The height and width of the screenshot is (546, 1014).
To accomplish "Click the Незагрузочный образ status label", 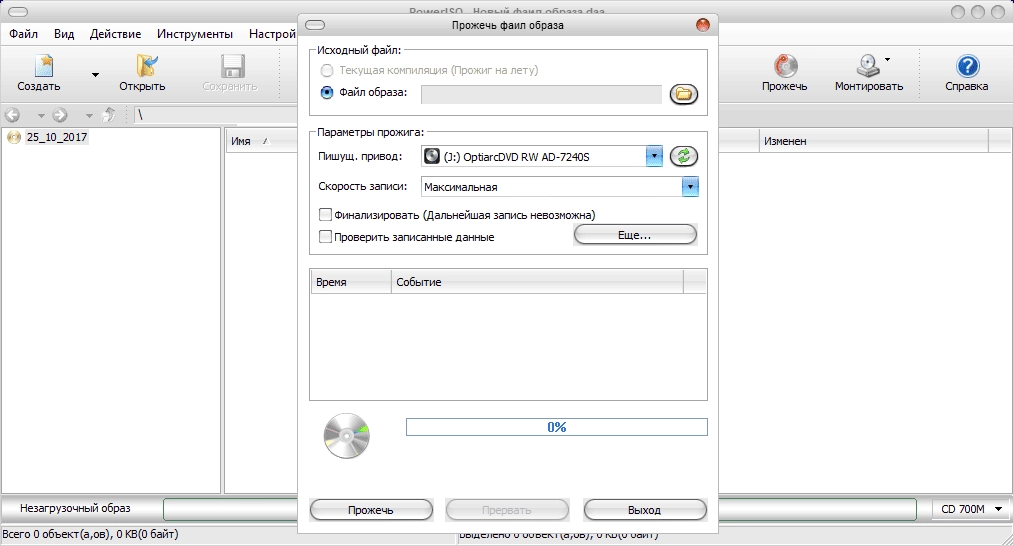I will coord(75,508).
